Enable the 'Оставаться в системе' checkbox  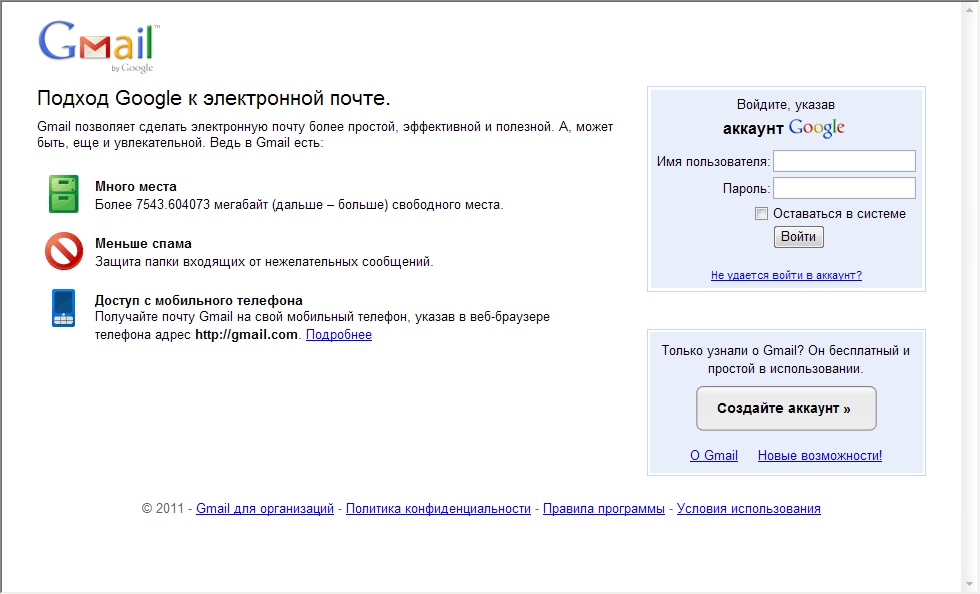pos(761,214)
